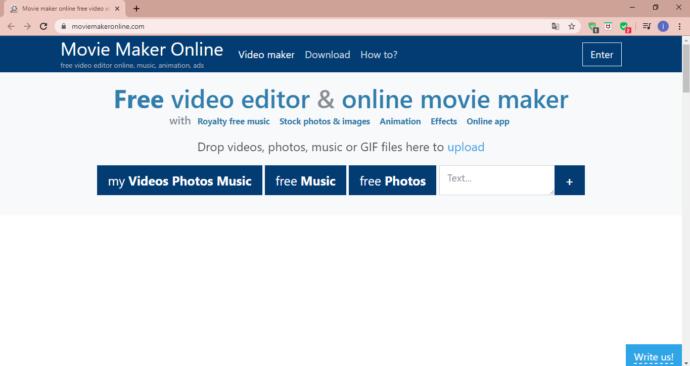Follow the Animation link
The height and width of the screenshot is (366, 690).
(x=400, y=121)
